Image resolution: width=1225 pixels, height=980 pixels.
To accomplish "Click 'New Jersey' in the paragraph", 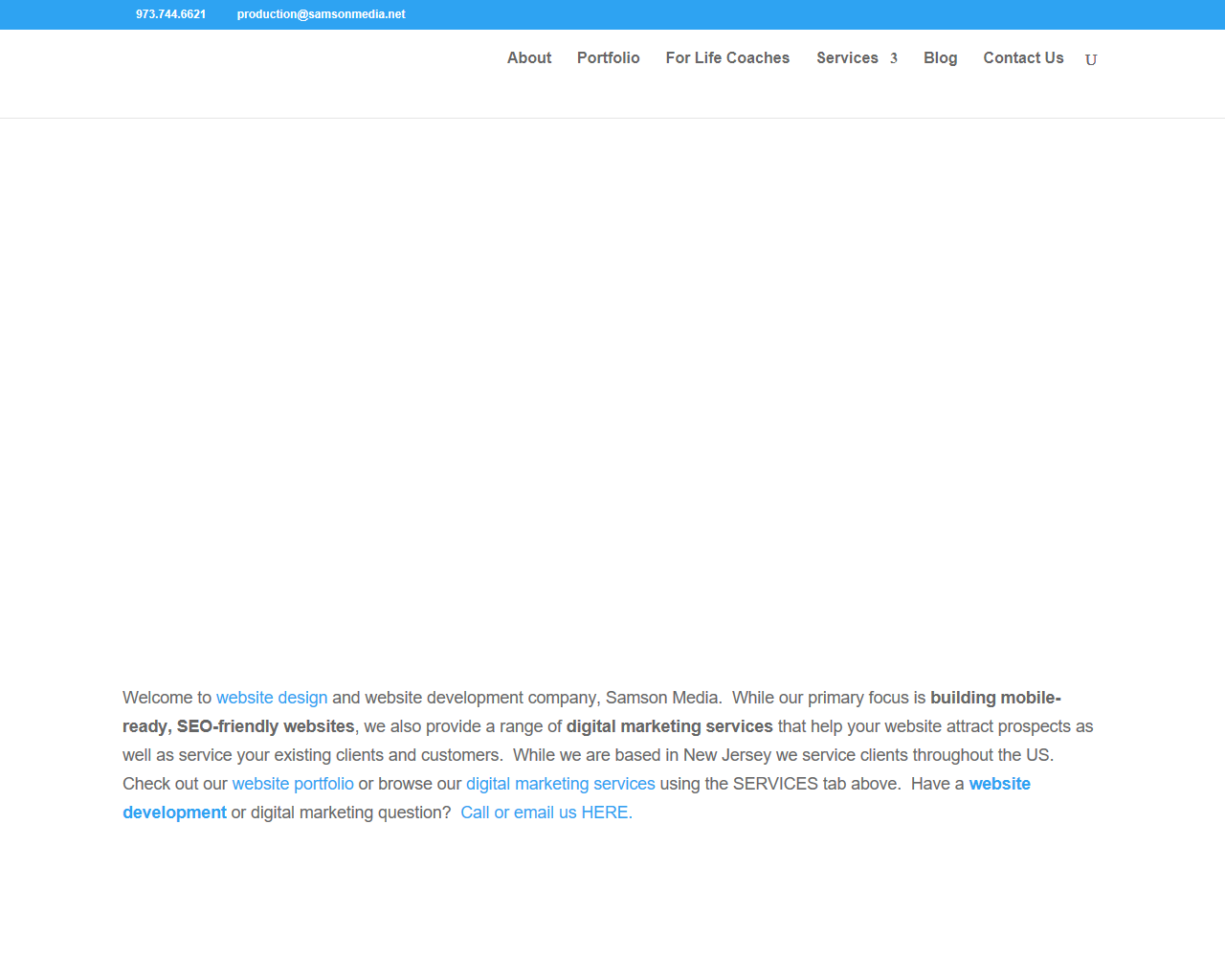I will [726, 755].
